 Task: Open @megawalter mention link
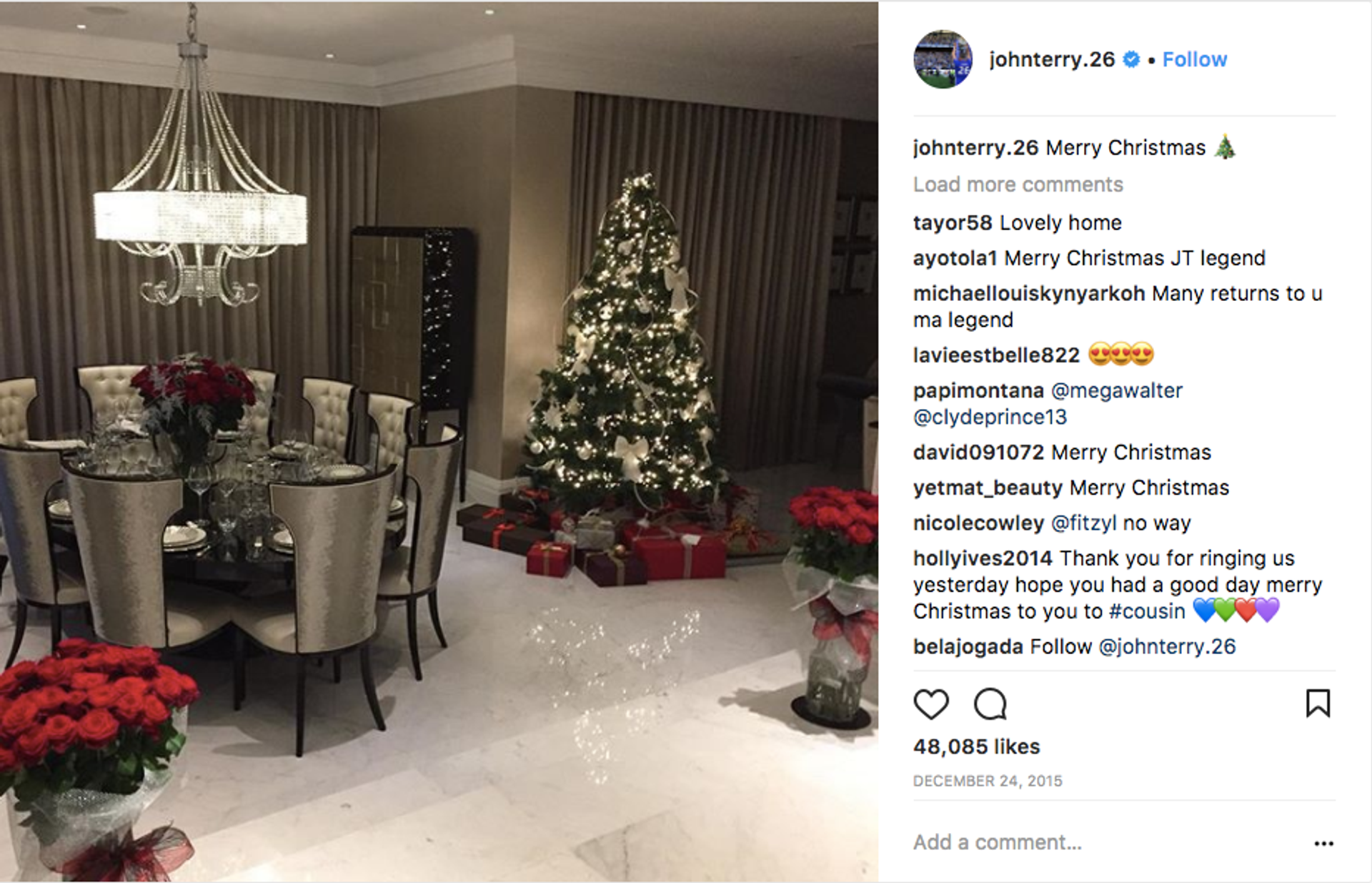tap(1117, 390)
